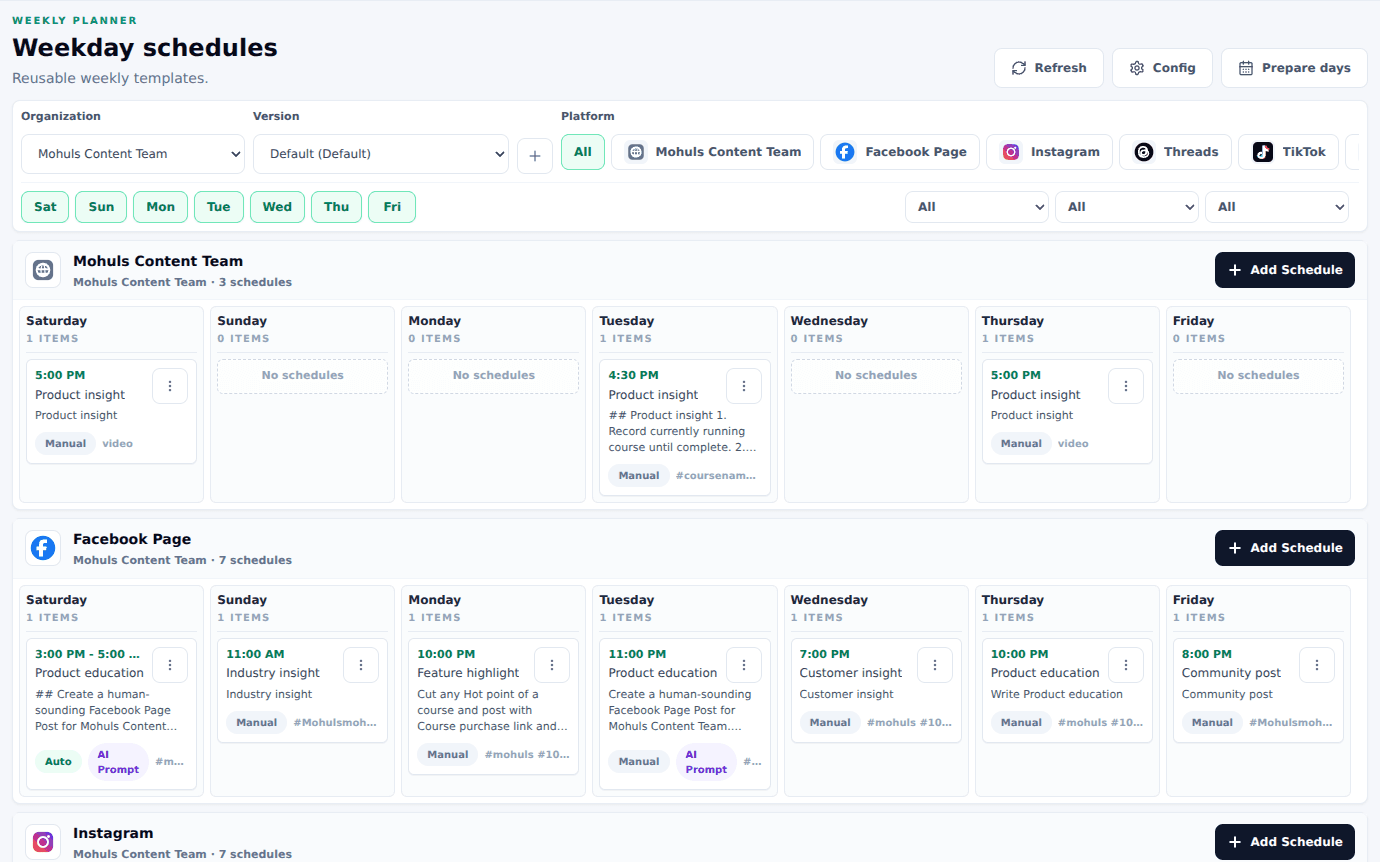Viewport: 1380px width, 862px height.
Task: Toggle the Wed day filter
Action: (277, 207)
